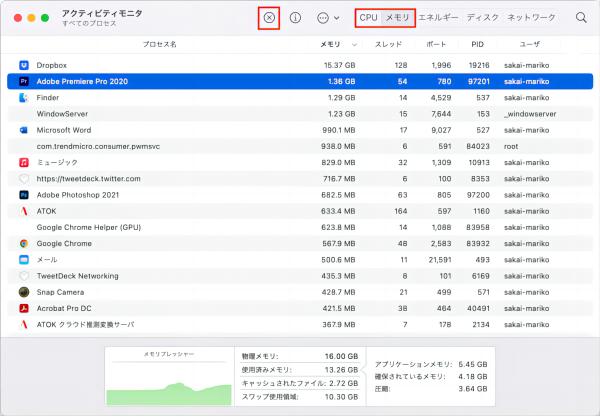This screenshot has height=416, width=600.
Task: Click the red ATOK icon
Action: (24, 211)
